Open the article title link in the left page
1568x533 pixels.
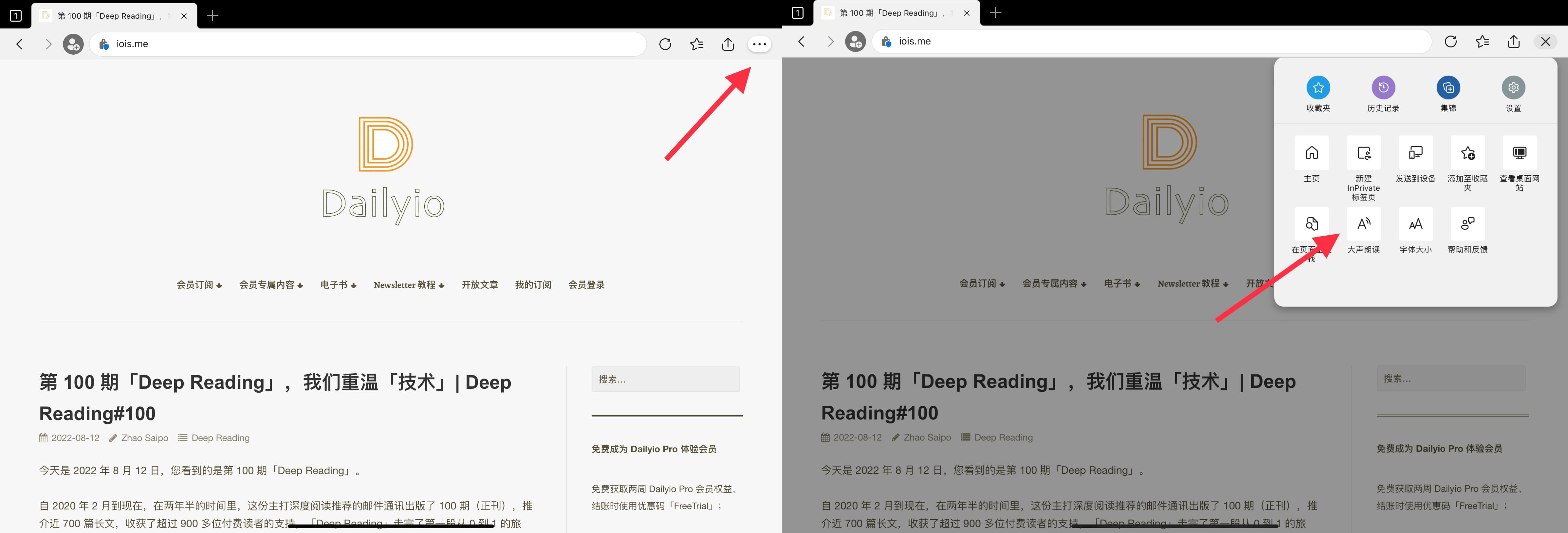275,397
